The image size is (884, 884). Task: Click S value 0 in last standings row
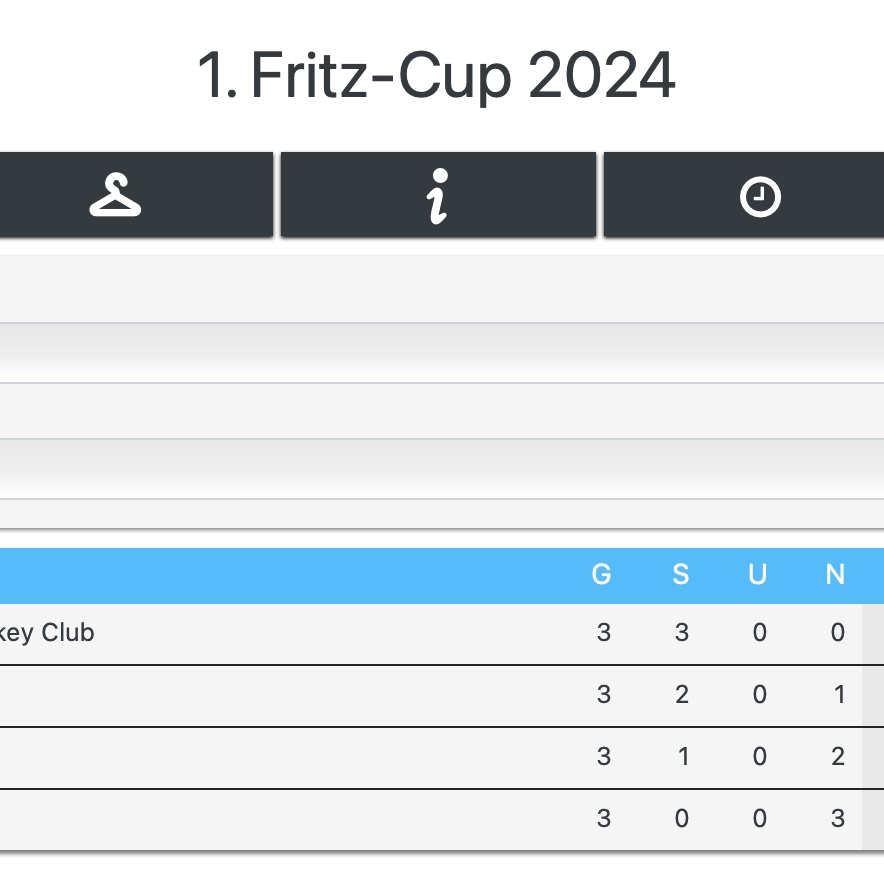pyautogui.click(x=681, y=819)
